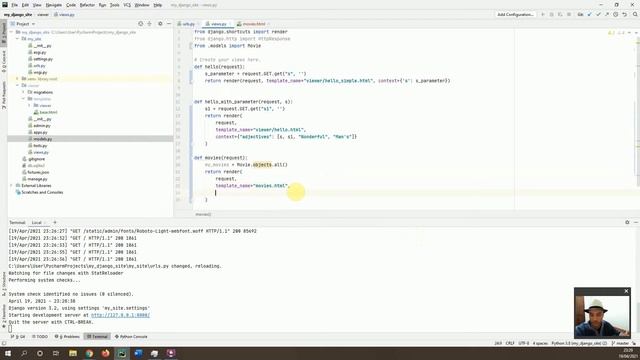640x360 pixels.
Task: Click the UTF-8 encoding status entry
Action: (x=523, y=343)
